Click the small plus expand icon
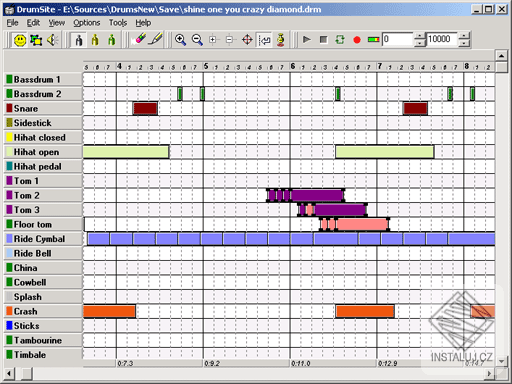 [x=213, y=40]
